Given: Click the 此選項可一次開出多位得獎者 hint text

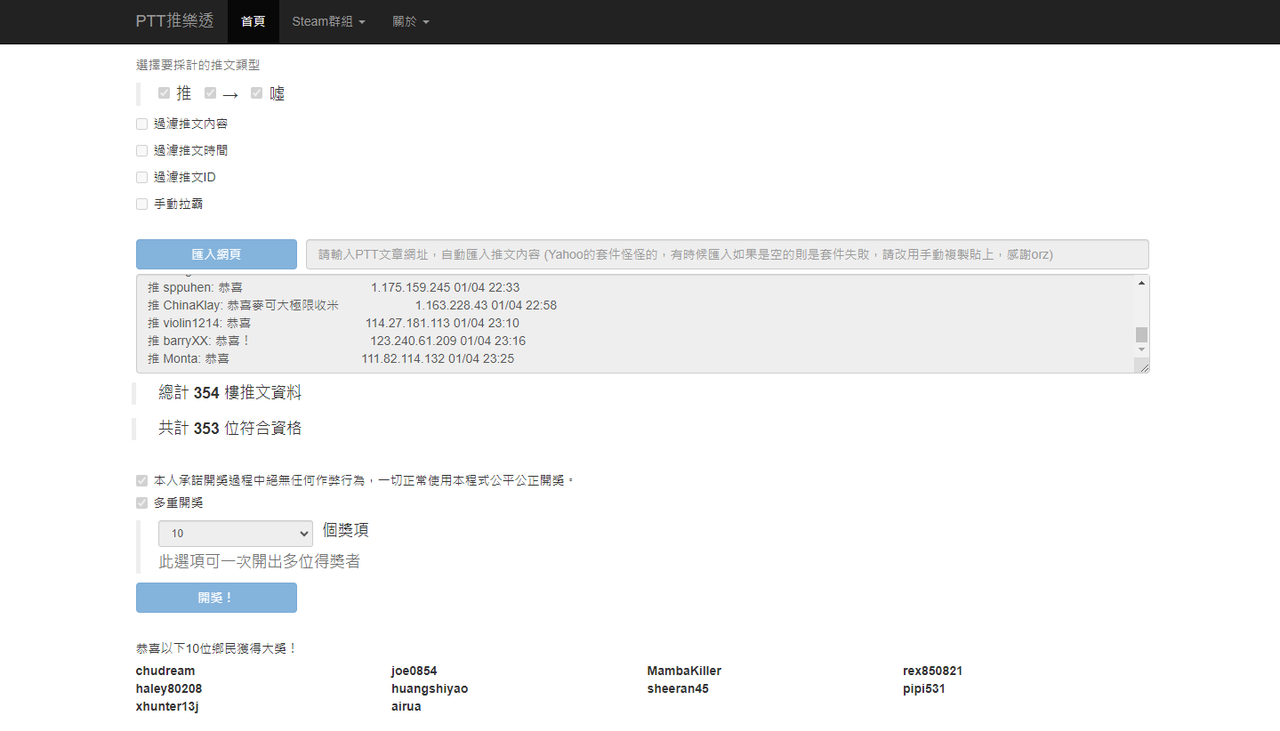Looking at the screenshot, I should click(x=259, y=562).
